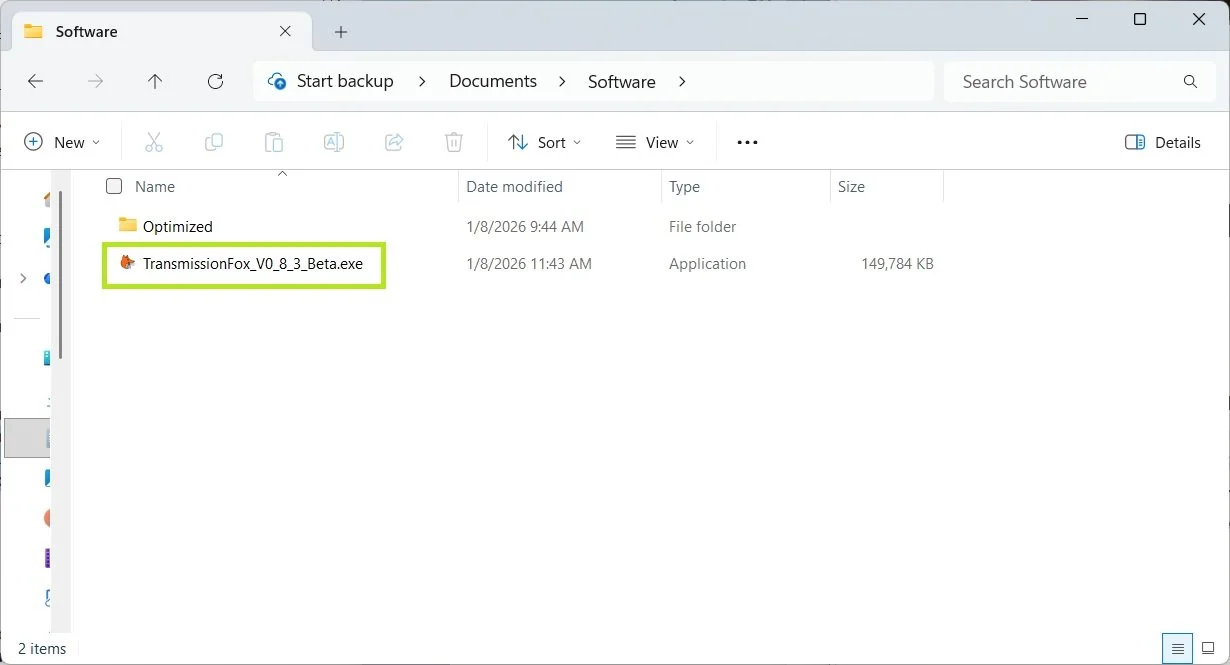The width and height of the screenshot is (1230, 665).
Task: Sort by the Size column header
Action: 852,187
